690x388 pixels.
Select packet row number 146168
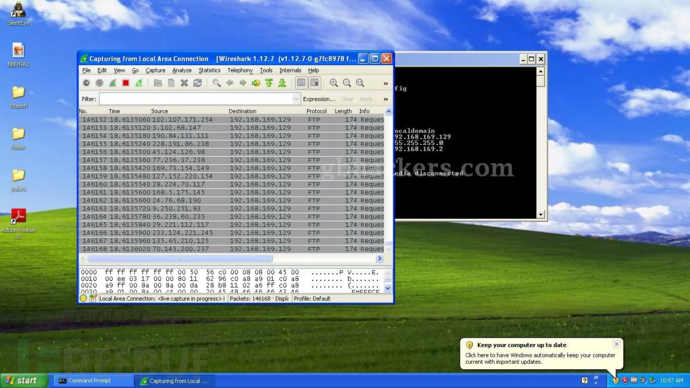pyautogui.click(x=231, y=249)
